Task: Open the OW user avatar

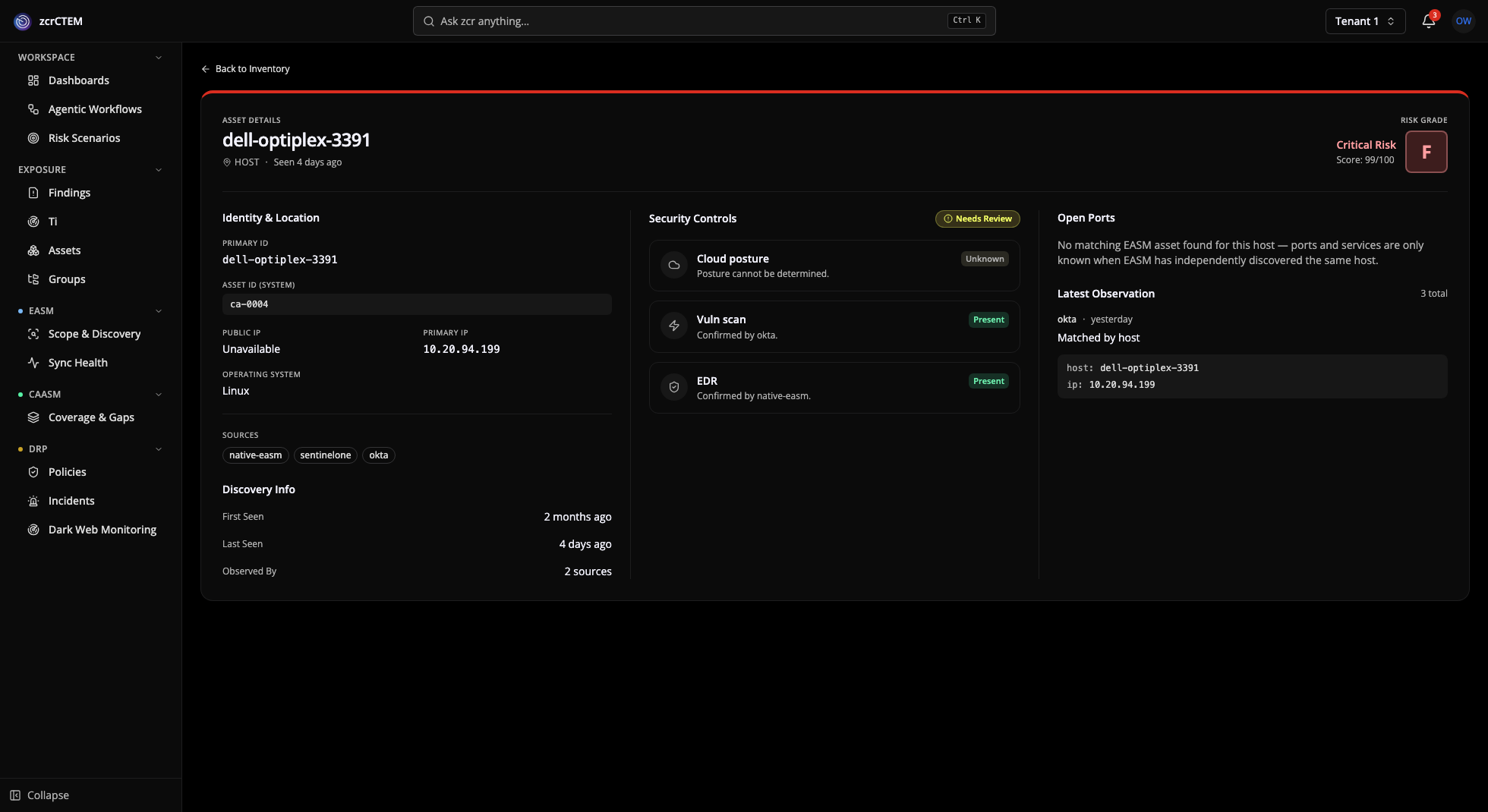Action: point(1464,21)
